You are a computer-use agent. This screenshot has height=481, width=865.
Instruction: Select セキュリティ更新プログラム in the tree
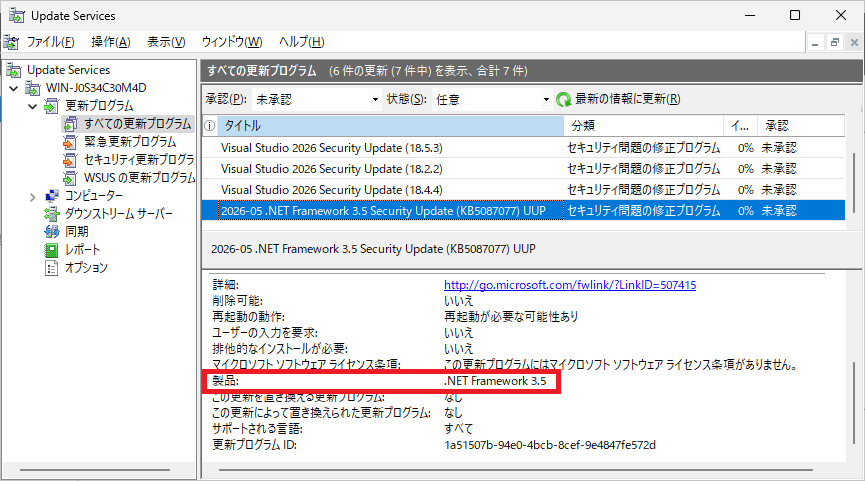click(x=139, y=160)
